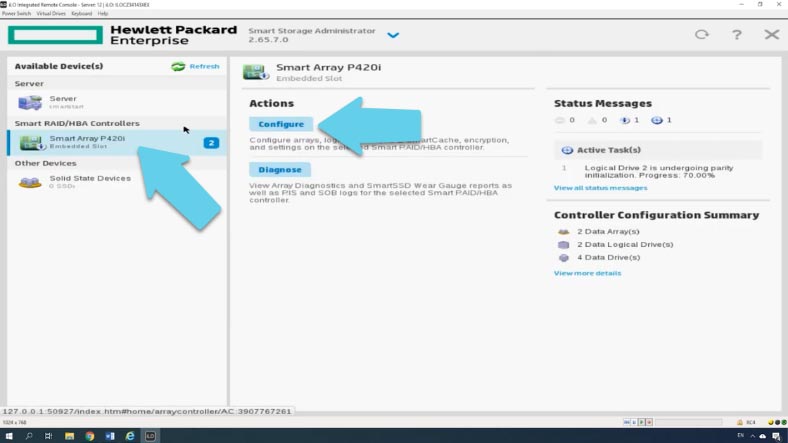Open File Explorer from the taskbar
This screenshot has width=788, height=443.
(x=69, y=436)
